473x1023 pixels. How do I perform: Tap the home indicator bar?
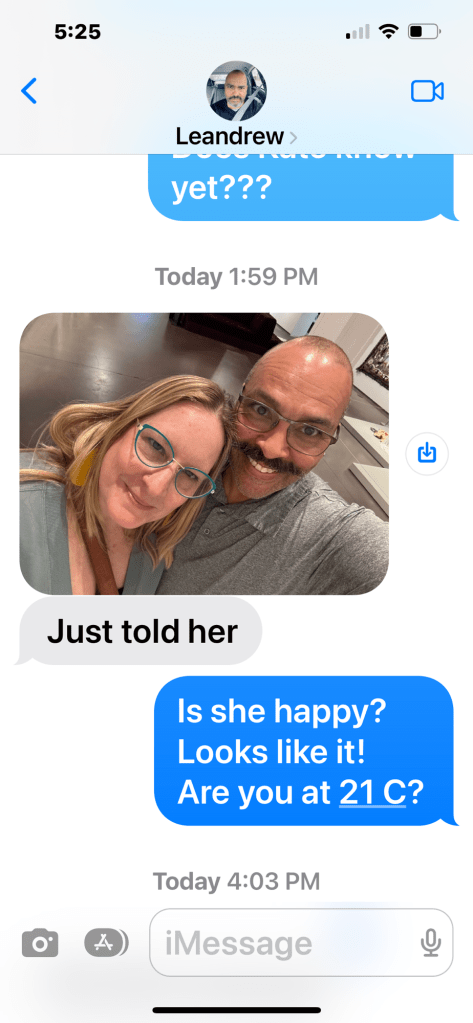pos(236,1010)
